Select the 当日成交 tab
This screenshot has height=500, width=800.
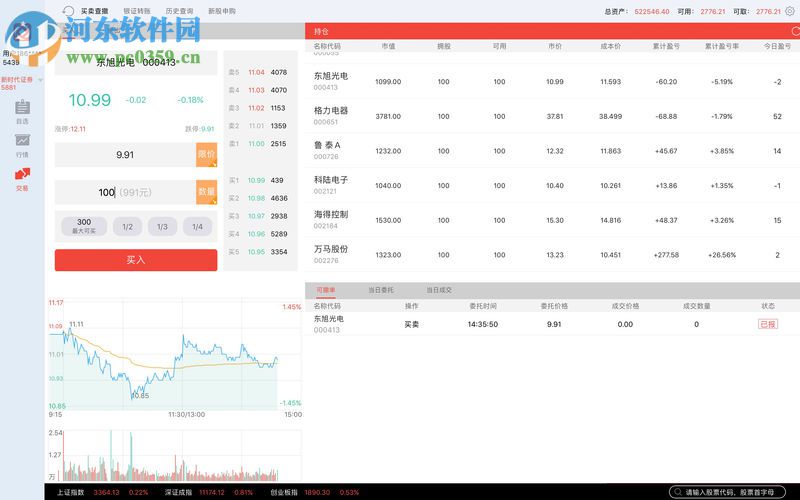[439, 290]
